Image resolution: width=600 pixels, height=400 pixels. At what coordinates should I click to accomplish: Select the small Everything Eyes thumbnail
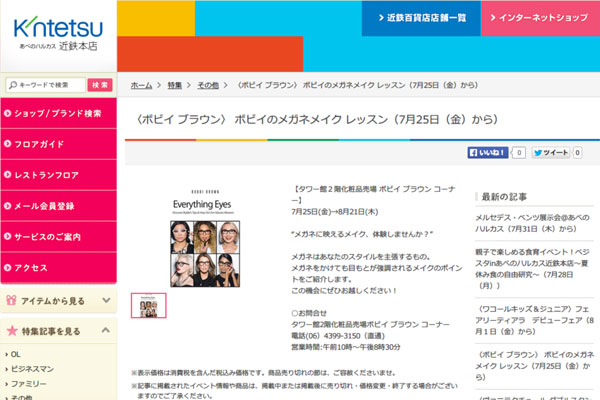pos(148,305)
